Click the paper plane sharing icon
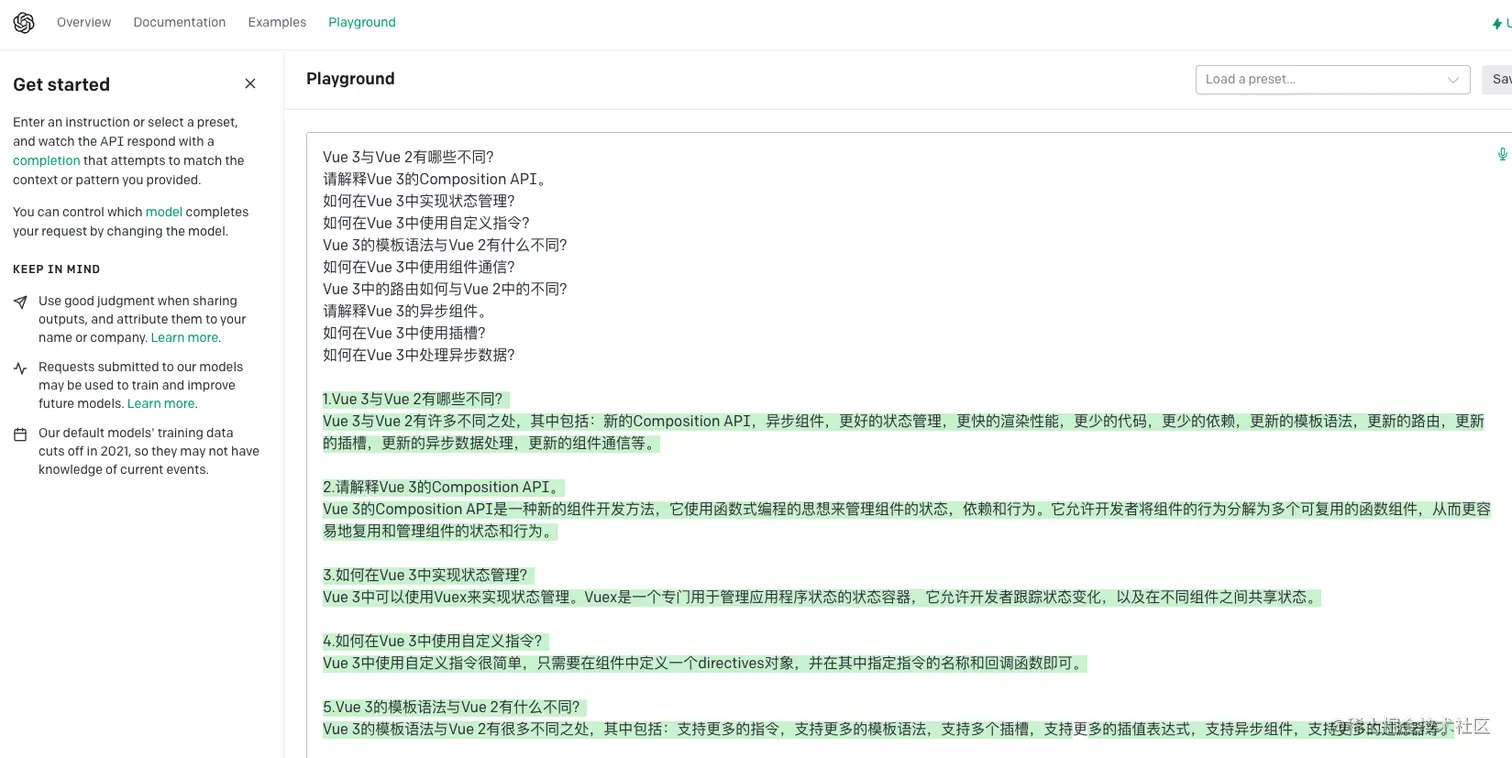1512x758 pixels. [x=20, y=302]
